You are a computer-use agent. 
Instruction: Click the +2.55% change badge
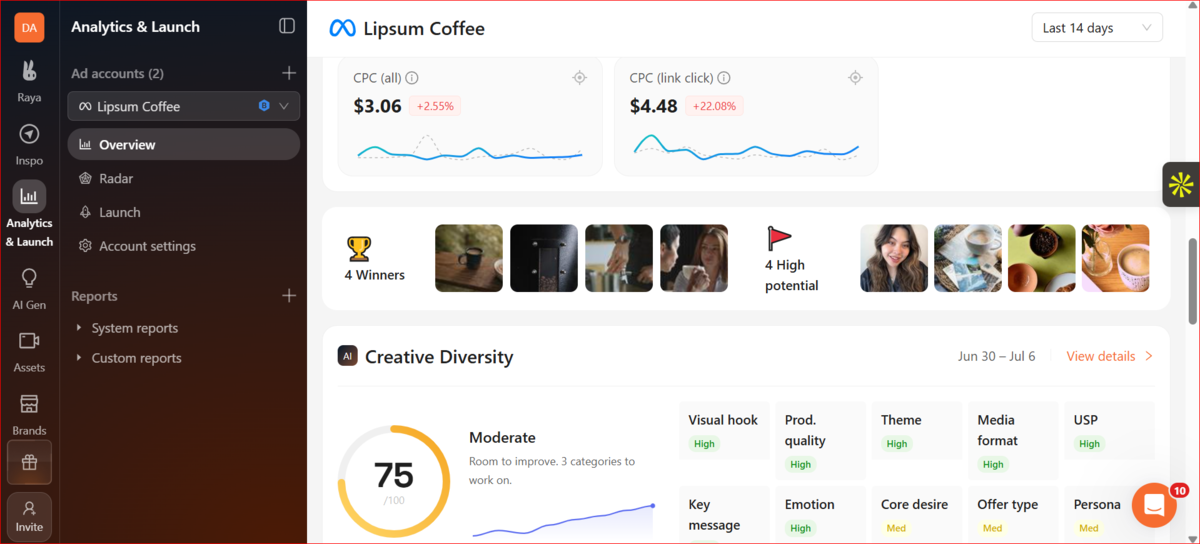(435, 106)
